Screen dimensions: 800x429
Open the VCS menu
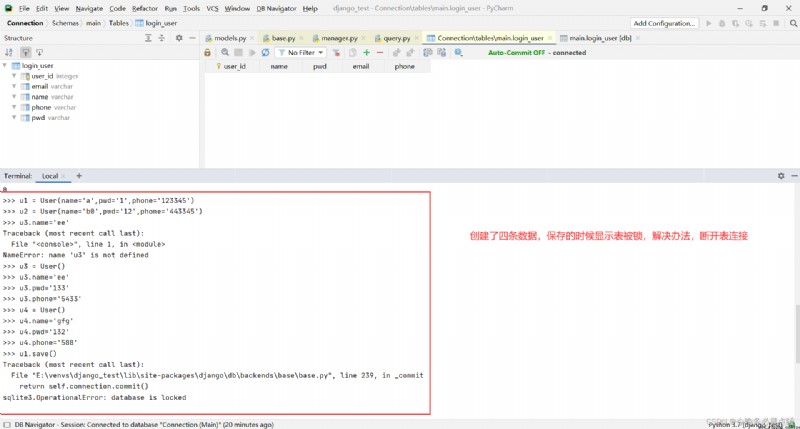(x=212, y=8)
